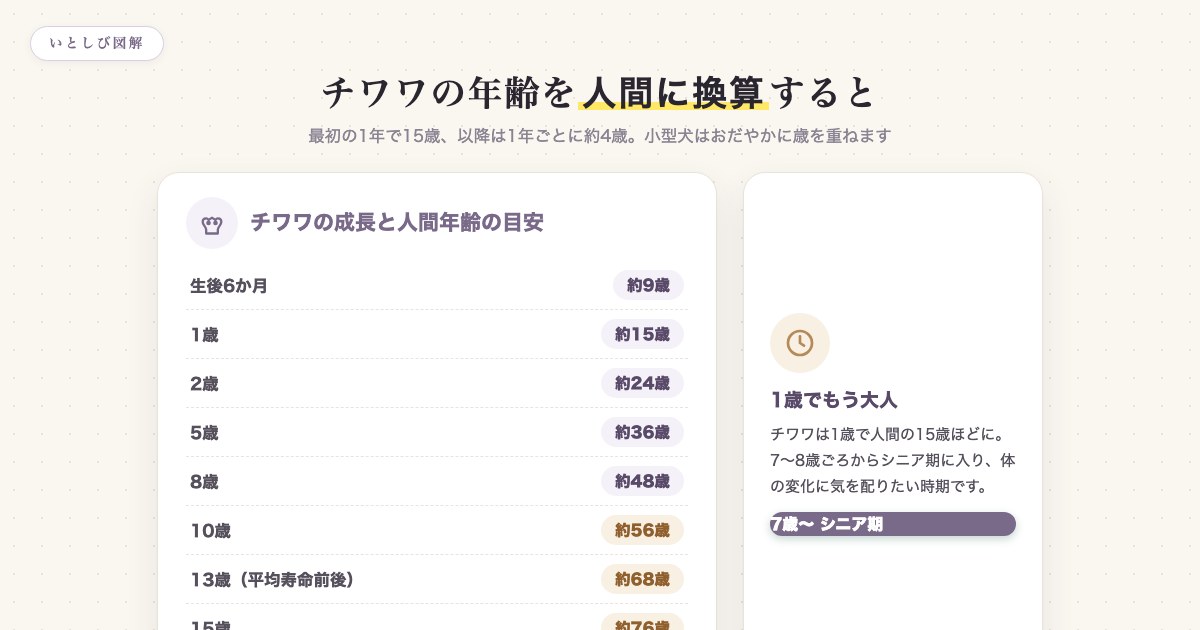The height and width of the screenshot is (630, 1200).
Task: Click the 約24歳 pill
Action: (642, 383)
